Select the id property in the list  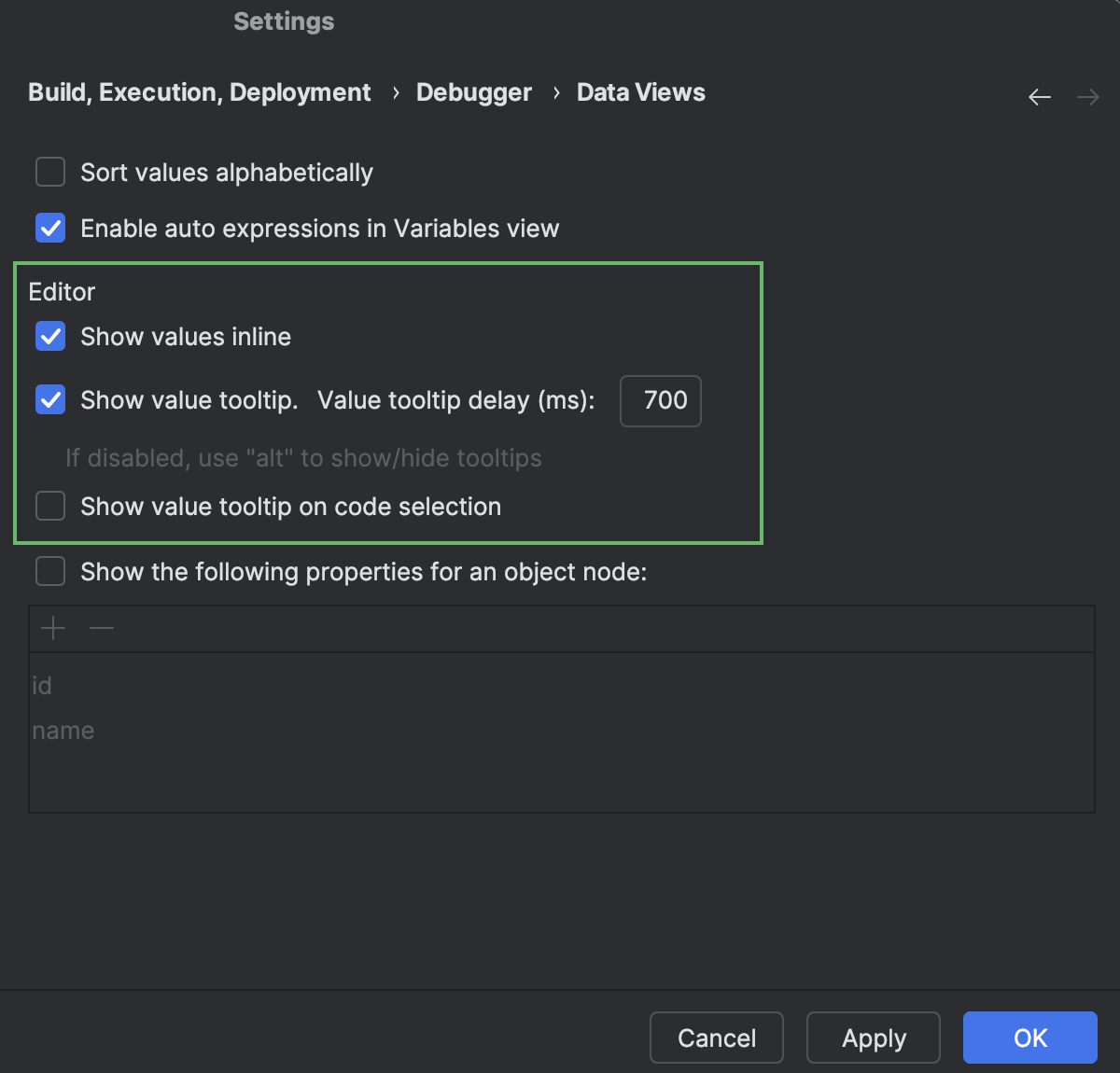coord(42,685)
